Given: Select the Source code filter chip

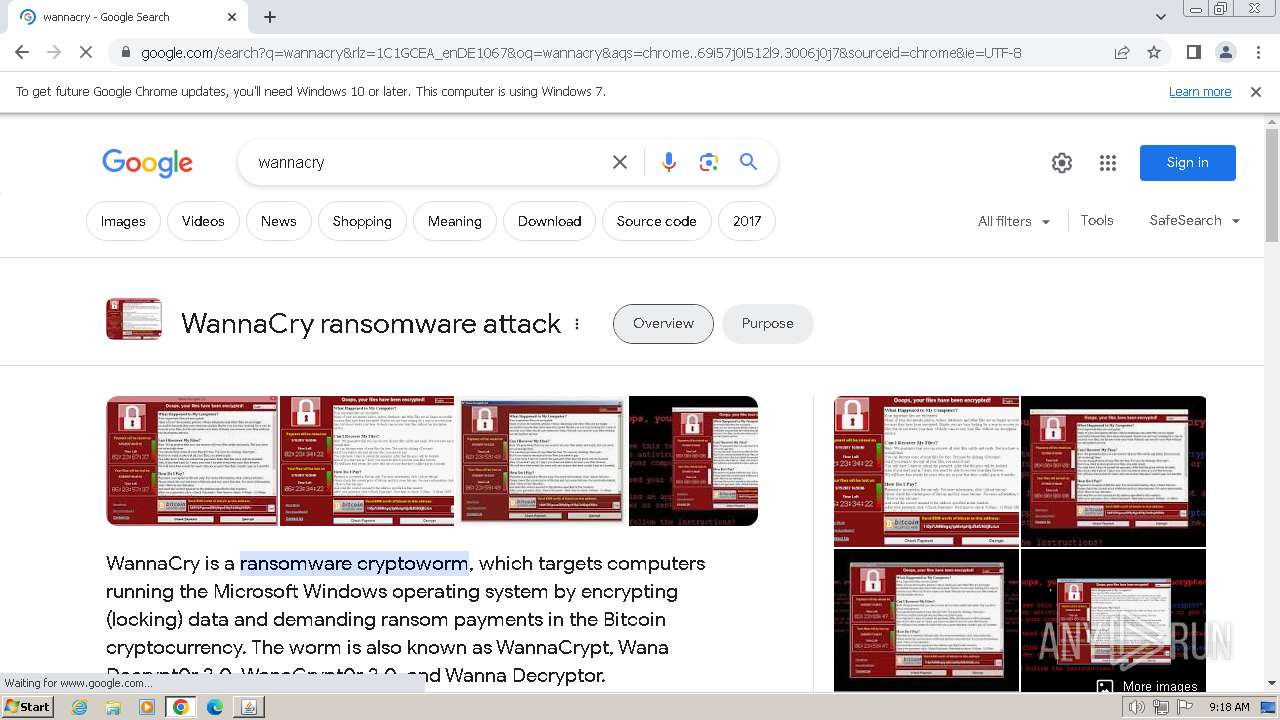Looking at the screenshot, I should click(x=657, y=221).
